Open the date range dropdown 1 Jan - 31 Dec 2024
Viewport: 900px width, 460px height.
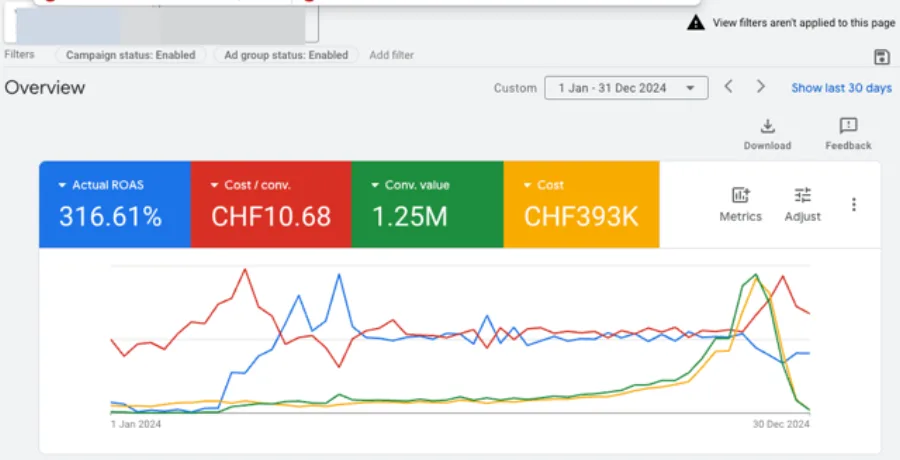coord(626,88)
